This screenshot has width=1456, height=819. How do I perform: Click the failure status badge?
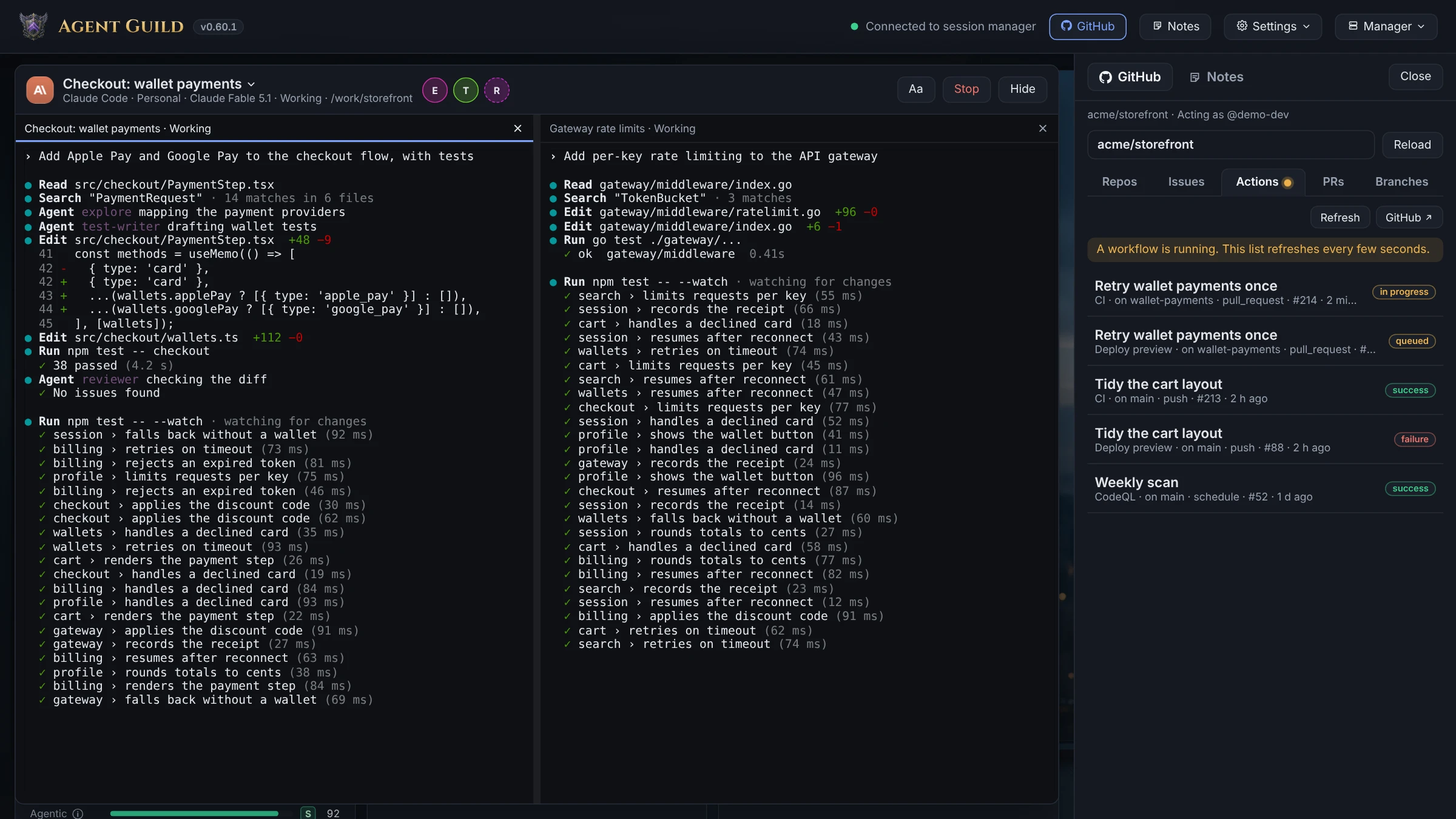pyautogui.click(x=1414, y=440)
